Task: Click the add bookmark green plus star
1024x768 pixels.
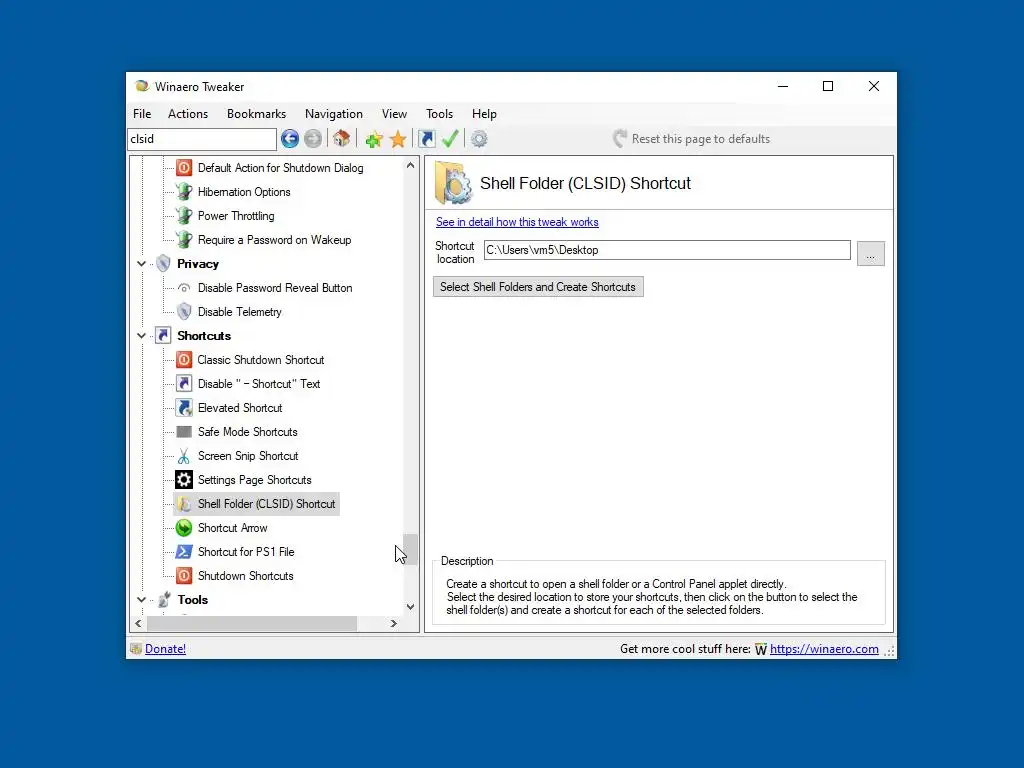Action: pos(374,138)
